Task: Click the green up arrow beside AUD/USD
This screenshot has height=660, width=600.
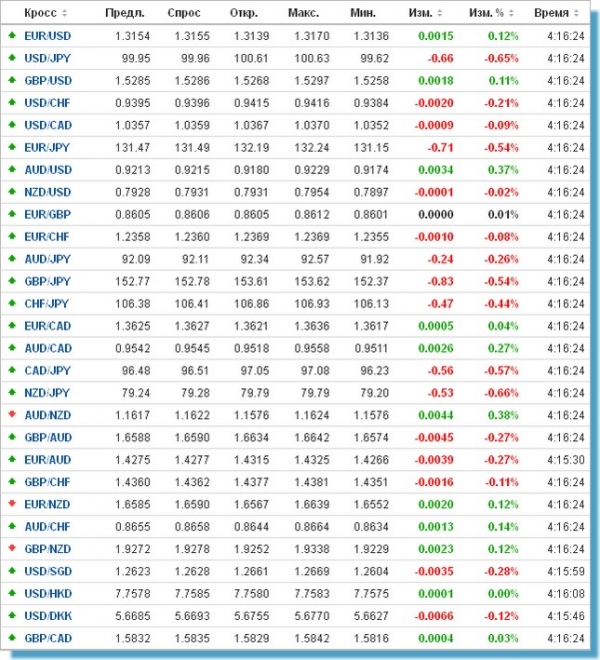Action: (12, 169)
